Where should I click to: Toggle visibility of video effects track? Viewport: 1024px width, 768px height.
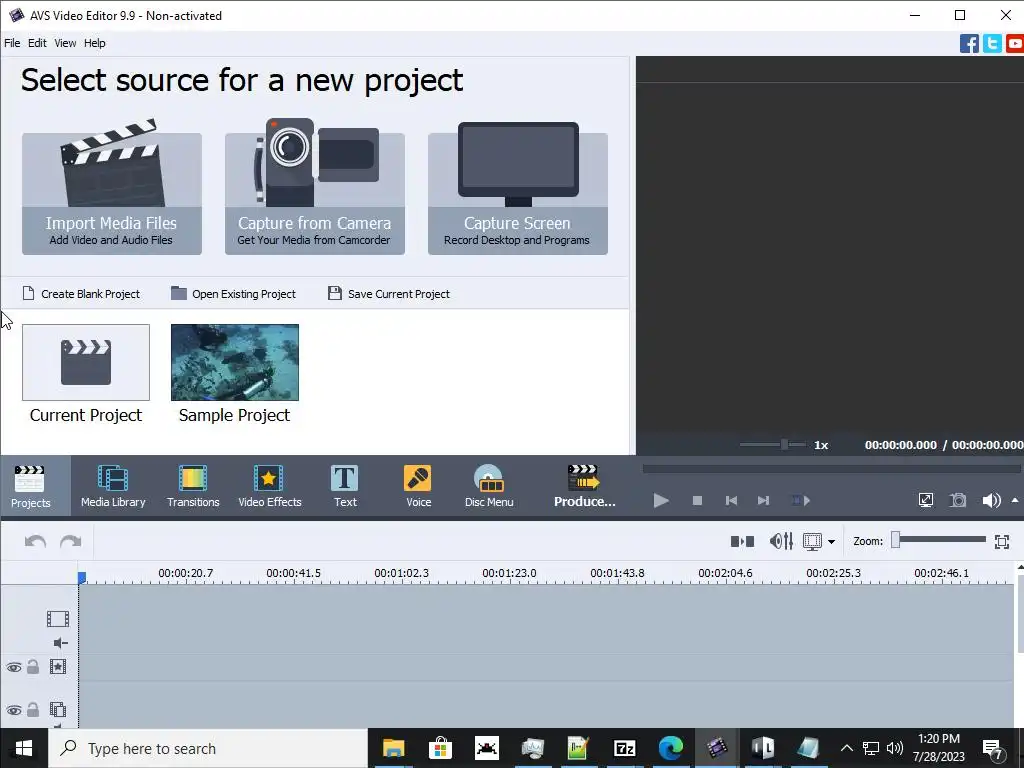click(14, 667)
